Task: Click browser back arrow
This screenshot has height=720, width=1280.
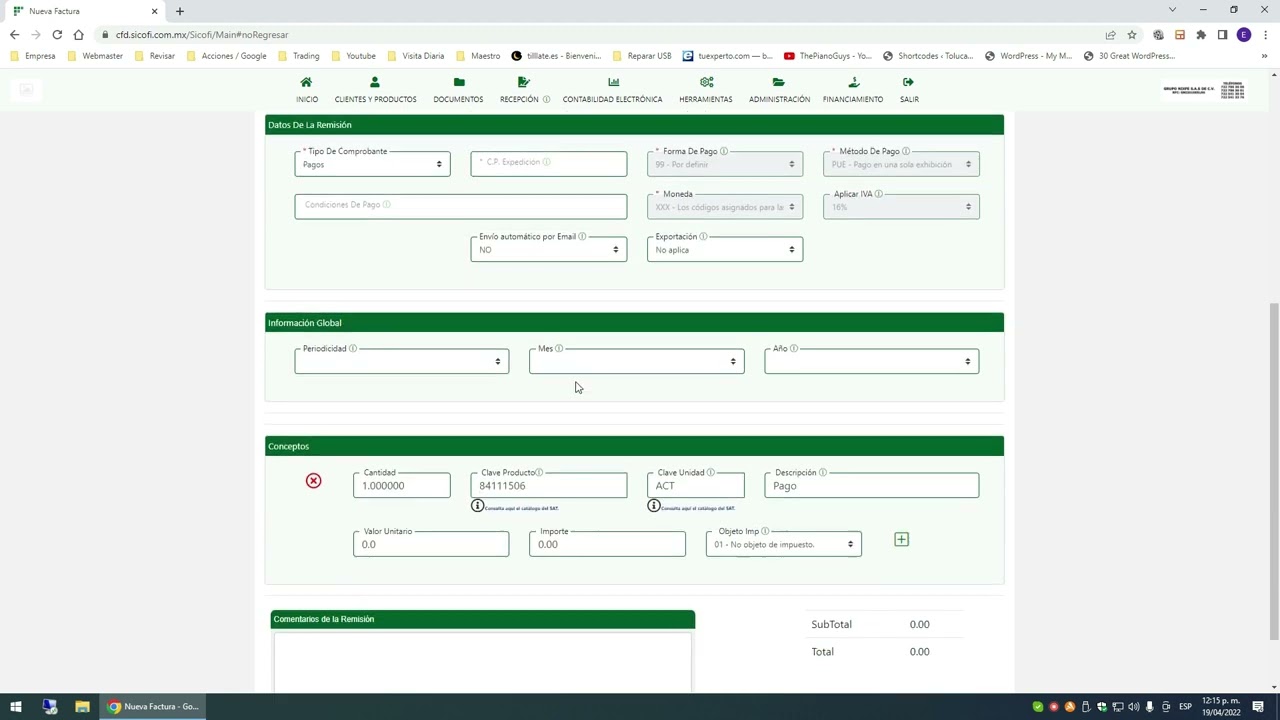Action: coord(14,35)
